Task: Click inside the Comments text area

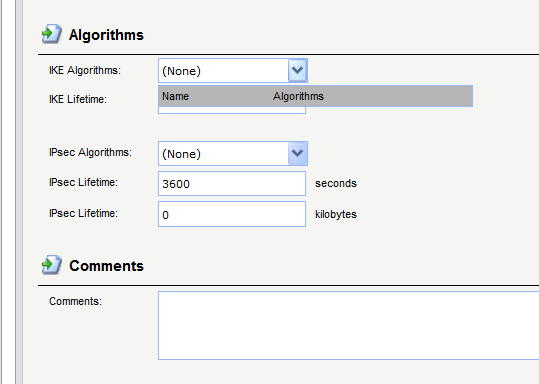Action: (349, 326)
